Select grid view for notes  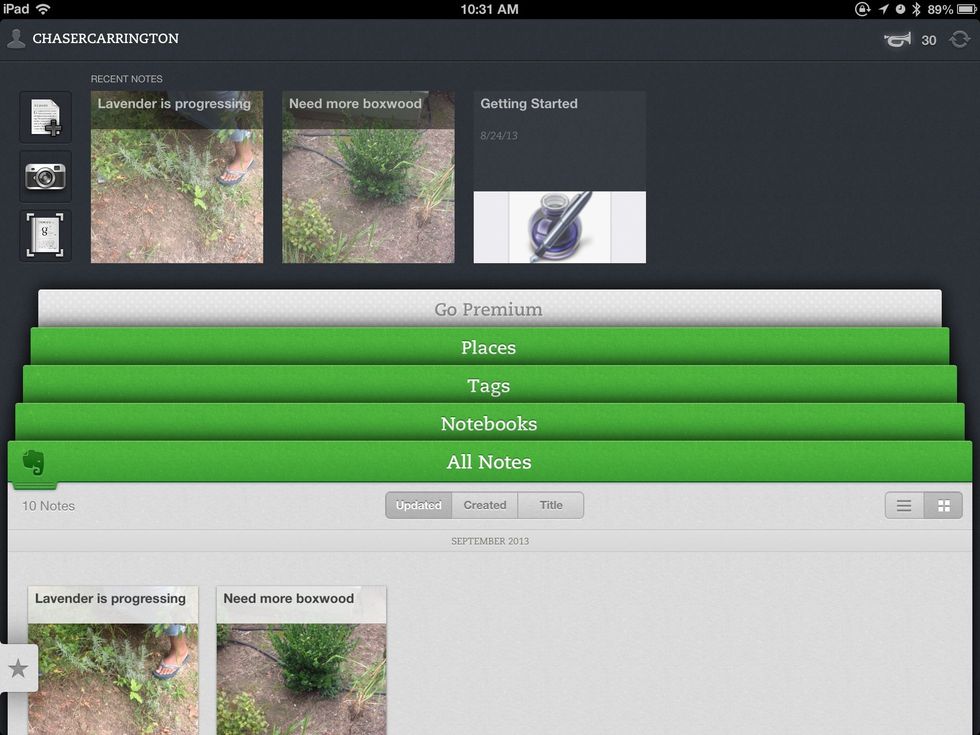943,505
